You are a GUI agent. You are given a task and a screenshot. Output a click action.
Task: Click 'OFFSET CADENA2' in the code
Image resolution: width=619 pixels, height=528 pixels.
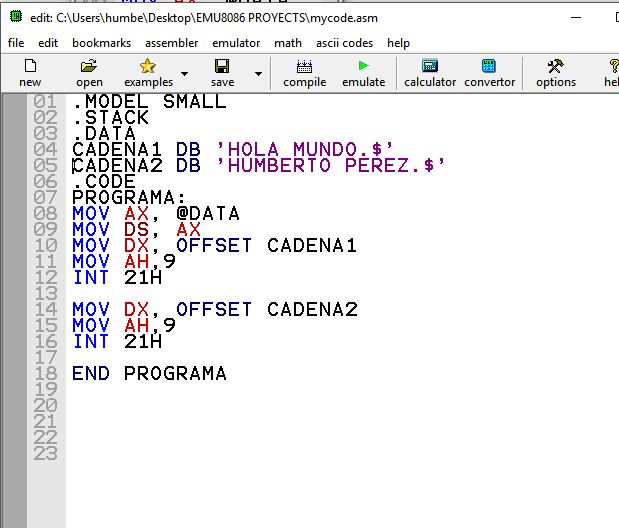point(267,309)
